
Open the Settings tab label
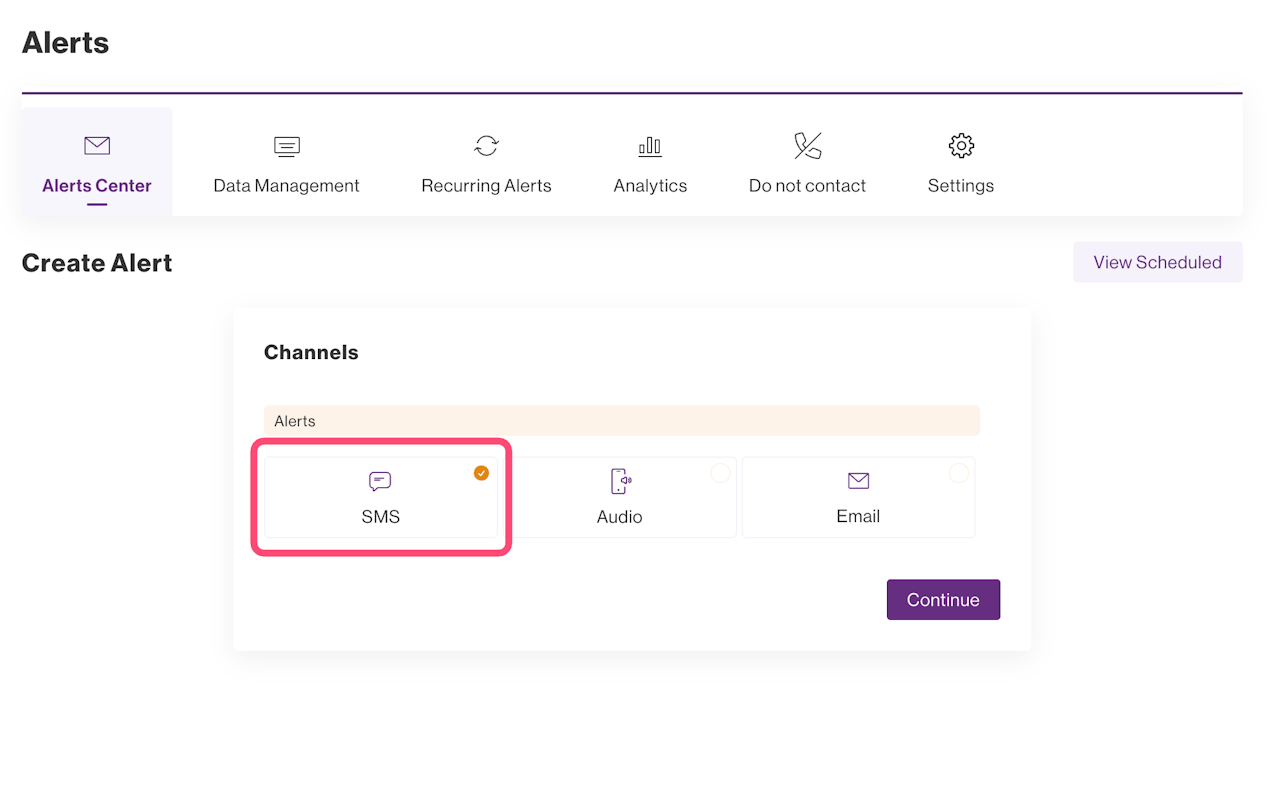961,186
